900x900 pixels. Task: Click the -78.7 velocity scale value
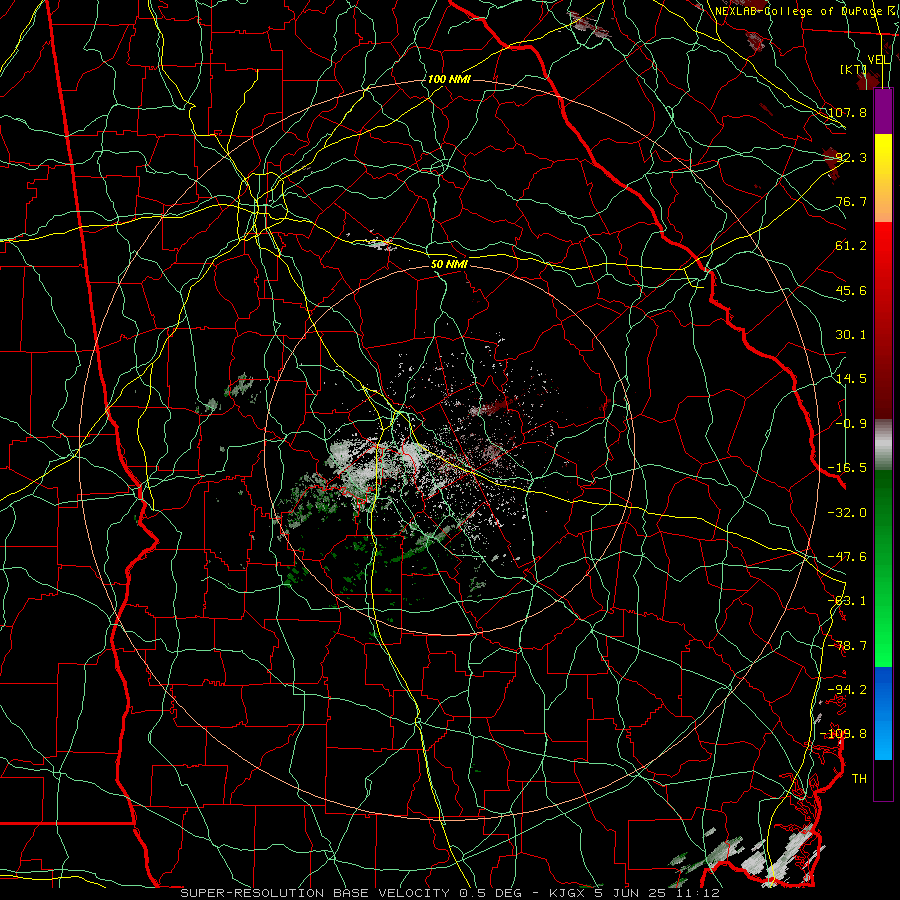(848, 646)
